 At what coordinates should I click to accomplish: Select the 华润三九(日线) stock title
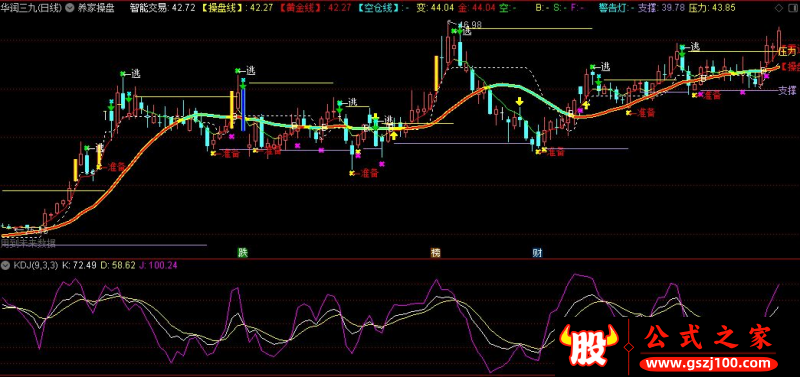[32, 8]
